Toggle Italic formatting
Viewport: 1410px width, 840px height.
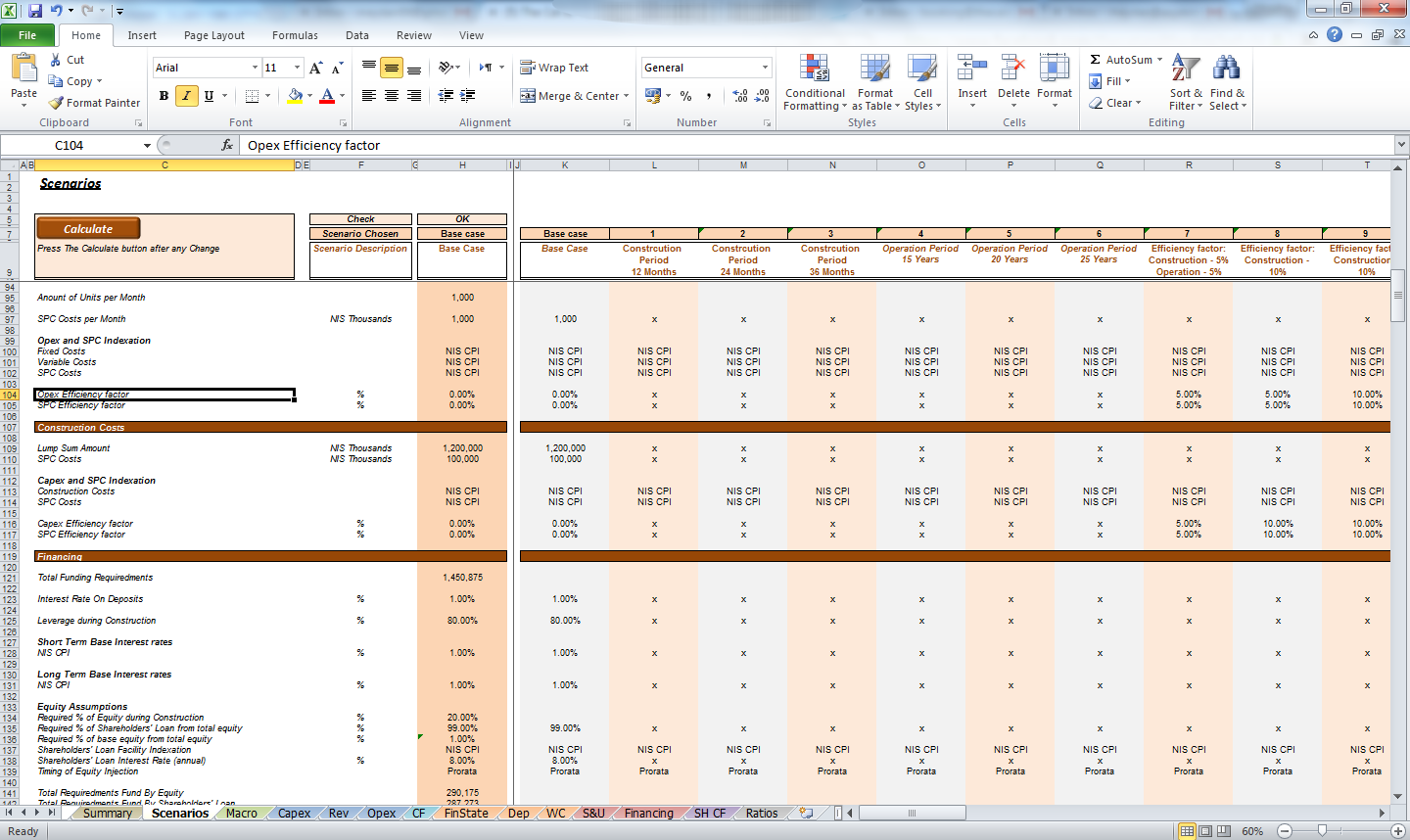click(x=186, y=96)
